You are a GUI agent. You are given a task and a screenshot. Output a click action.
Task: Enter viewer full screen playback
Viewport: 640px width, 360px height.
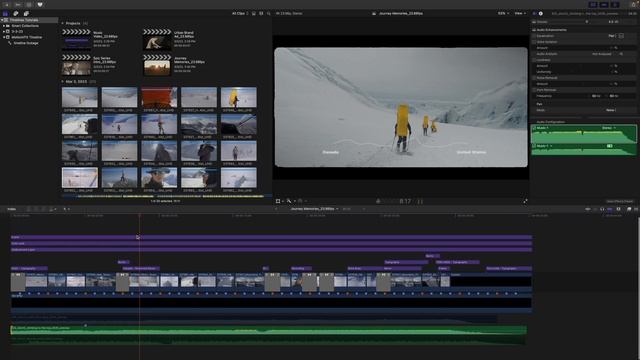pyautogui.click(x=525, y=201)
